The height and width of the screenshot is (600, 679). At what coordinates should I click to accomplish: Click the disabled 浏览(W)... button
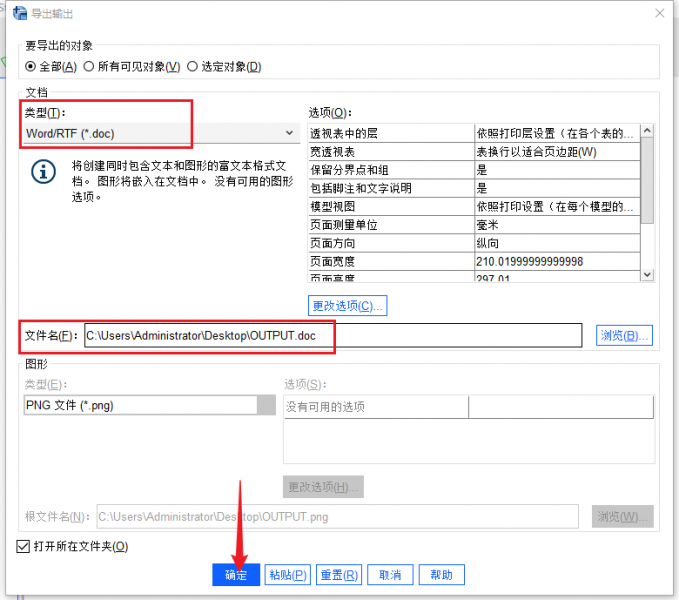coord(623,516)
